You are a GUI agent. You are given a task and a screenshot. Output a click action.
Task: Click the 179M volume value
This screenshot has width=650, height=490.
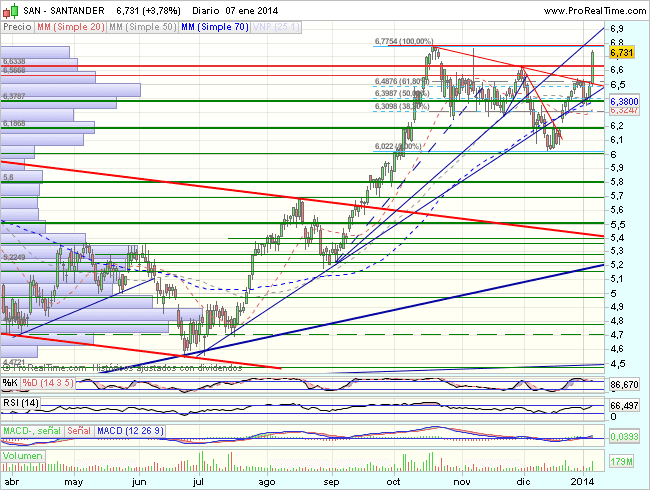tap(621, 461)
